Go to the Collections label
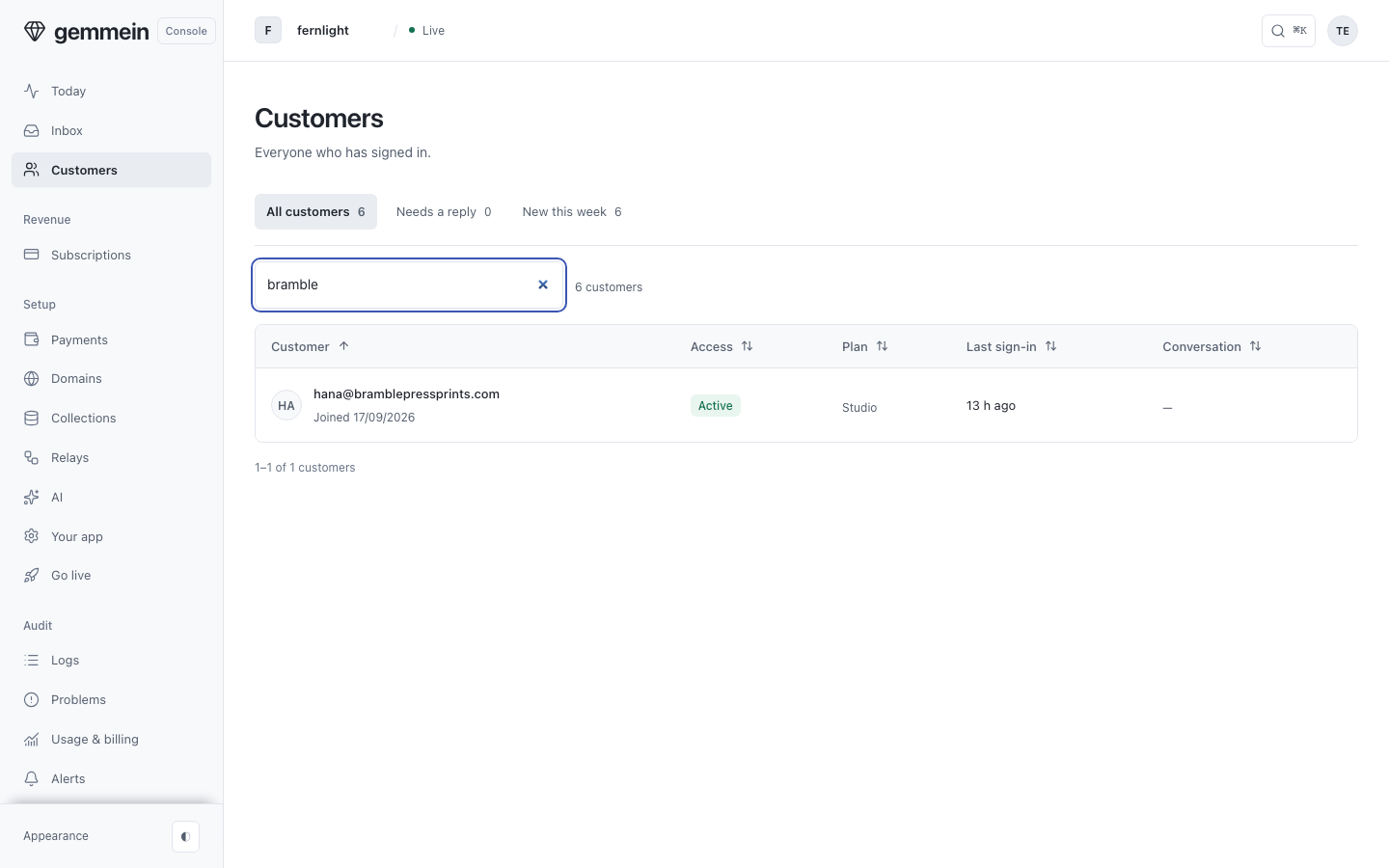Image resolution: width=1389 pixels, height=868 pixels. coord(84,418)
